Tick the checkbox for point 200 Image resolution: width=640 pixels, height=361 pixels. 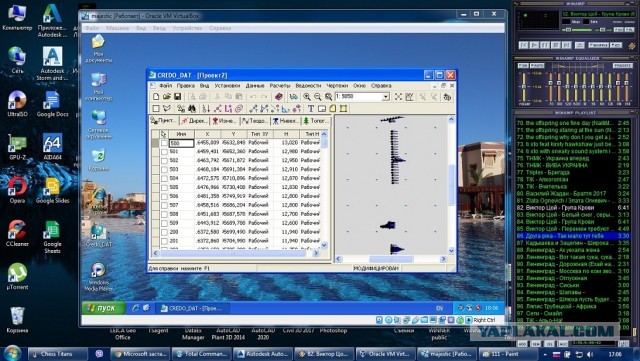(x=164, y=232)
